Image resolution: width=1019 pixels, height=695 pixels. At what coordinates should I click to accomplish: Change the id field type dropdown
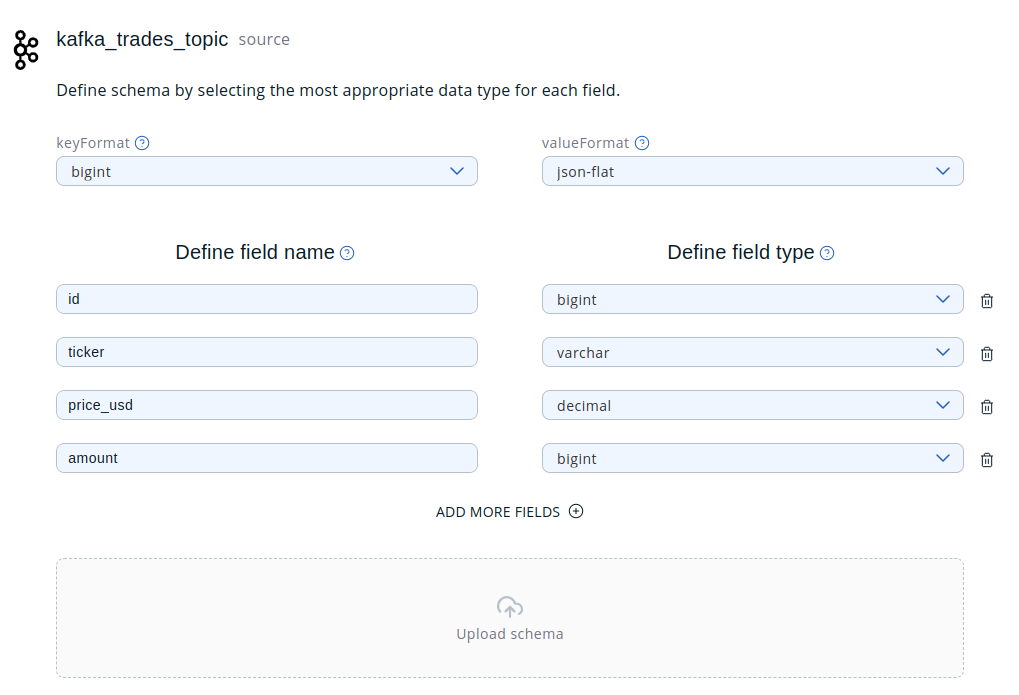pos(752,299)
